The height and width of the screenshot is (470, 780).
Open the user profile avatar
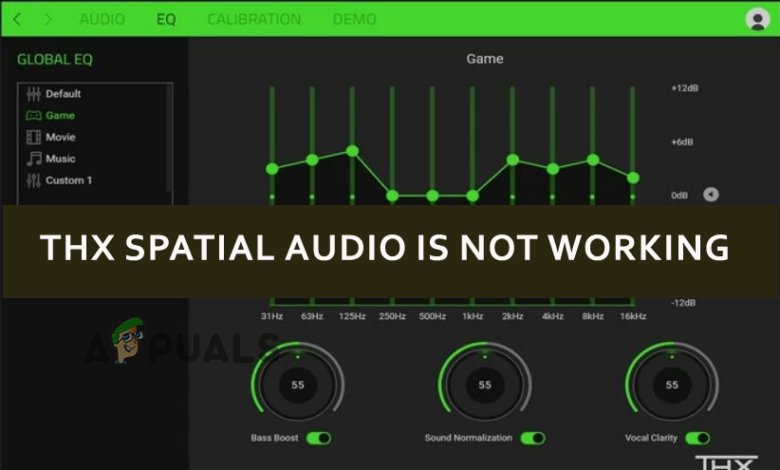point(758,19)
